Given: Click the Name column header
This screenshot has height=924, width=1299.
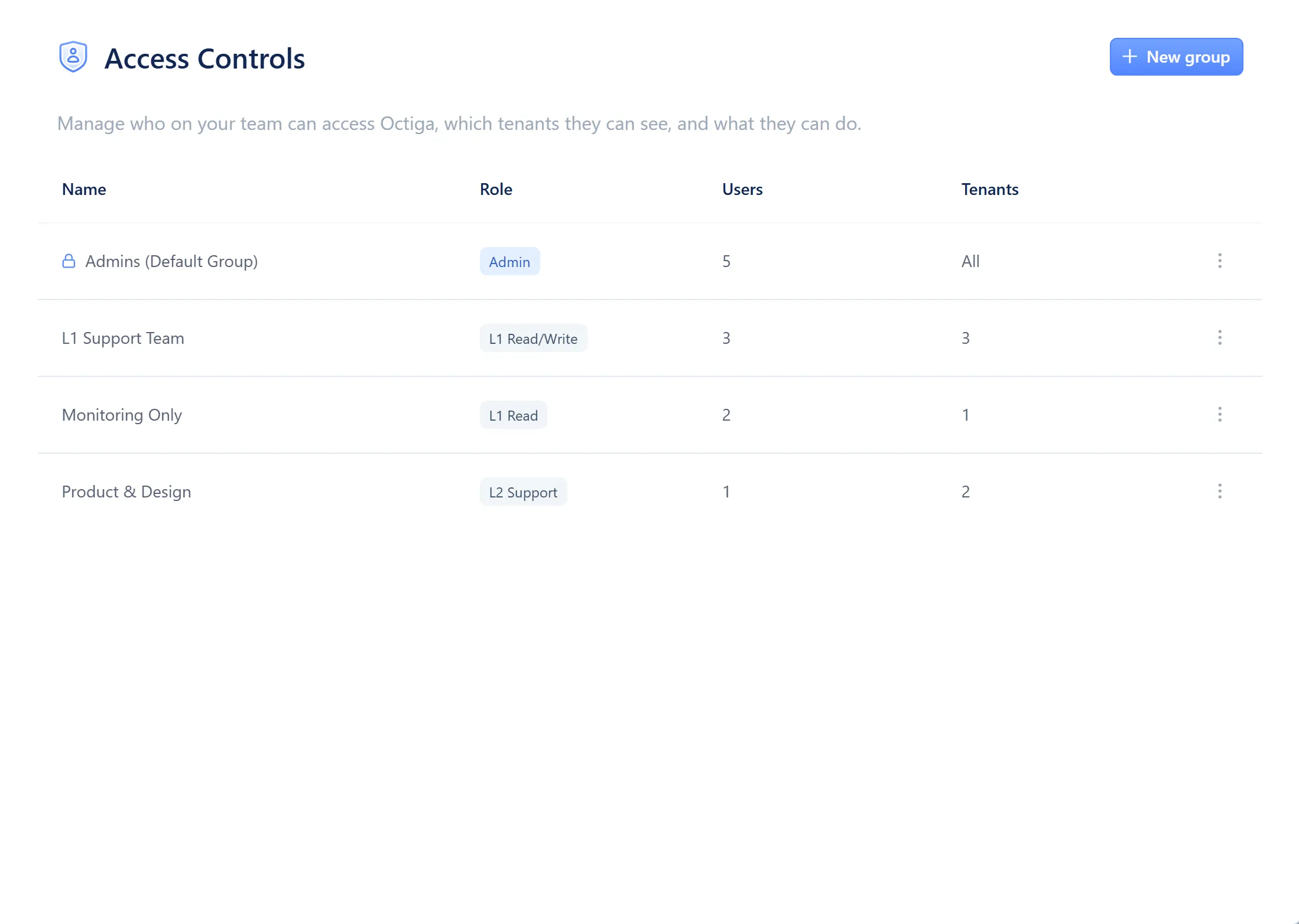Looking at the screenshot, I should (84, 189).
